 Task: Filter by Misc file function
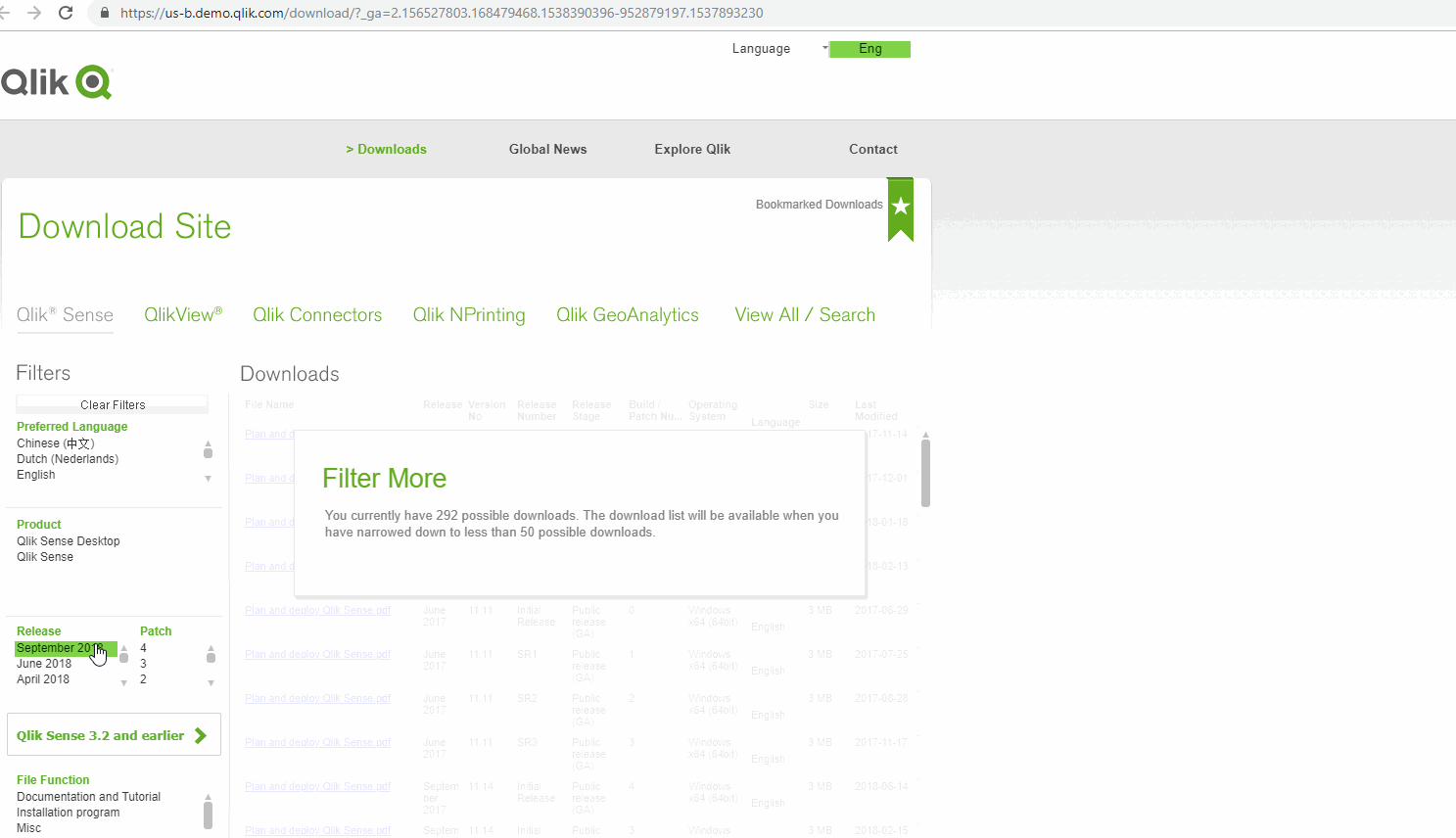(x=29, y=828)
